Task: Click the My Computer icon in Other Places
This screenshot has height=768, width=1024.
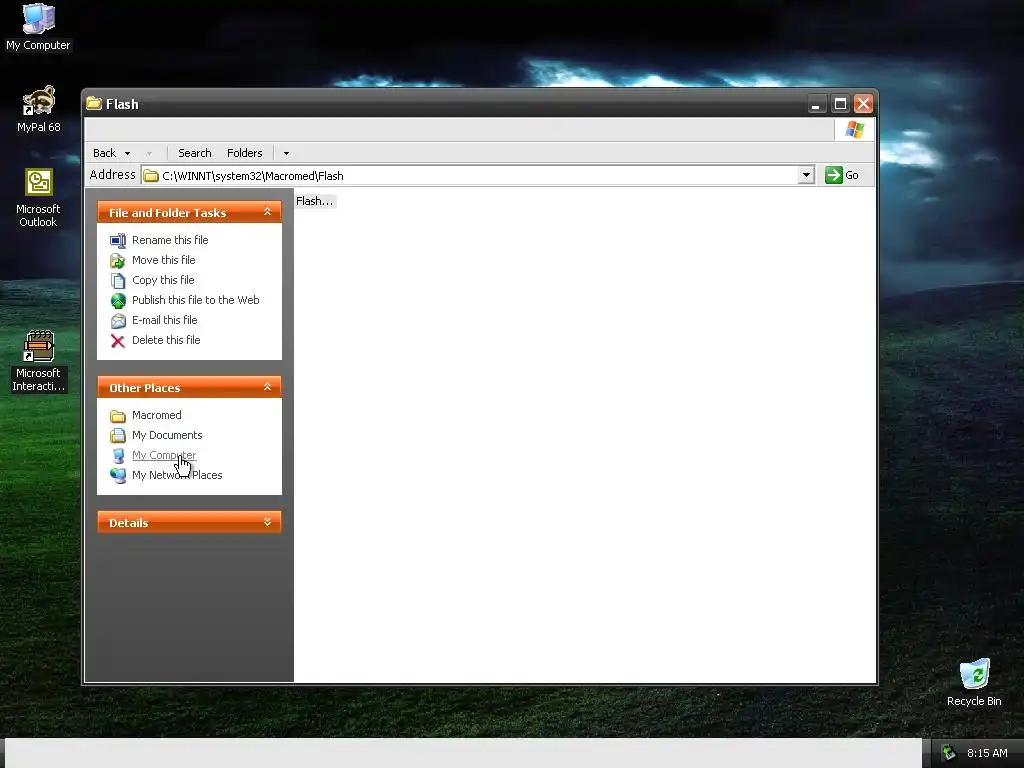Action: coord(118,456)
